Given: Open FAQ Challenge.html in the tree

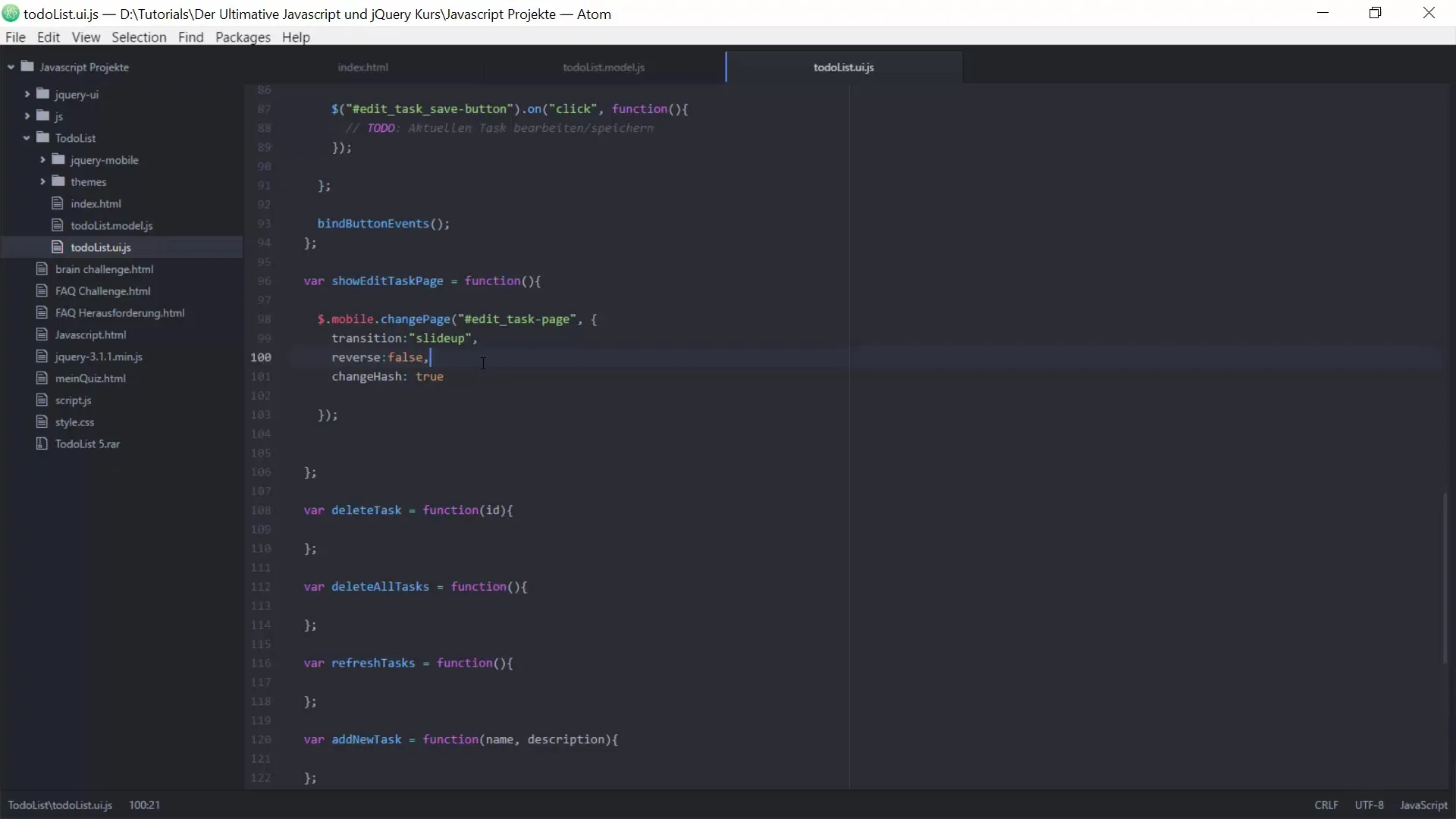Looking at the screenshot, I should [x=102, y=291].
